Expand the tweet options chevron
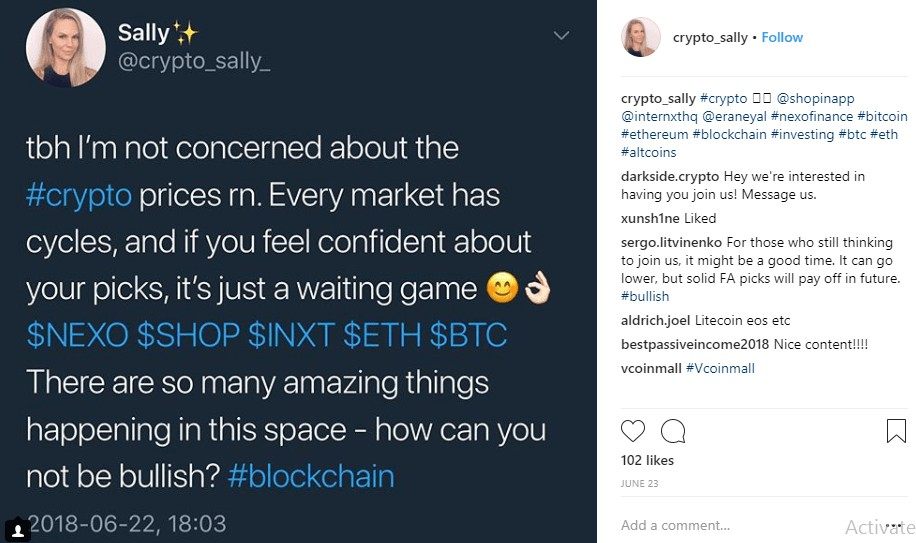The width and height of the screenshot is (916, 543). (x=563, y=35)
